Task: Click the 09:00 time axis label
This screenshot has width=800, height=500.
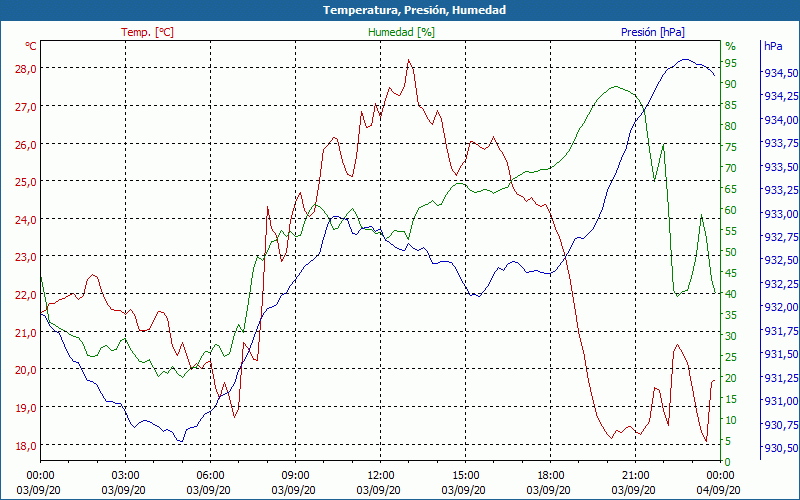Action: pos(295,476)
